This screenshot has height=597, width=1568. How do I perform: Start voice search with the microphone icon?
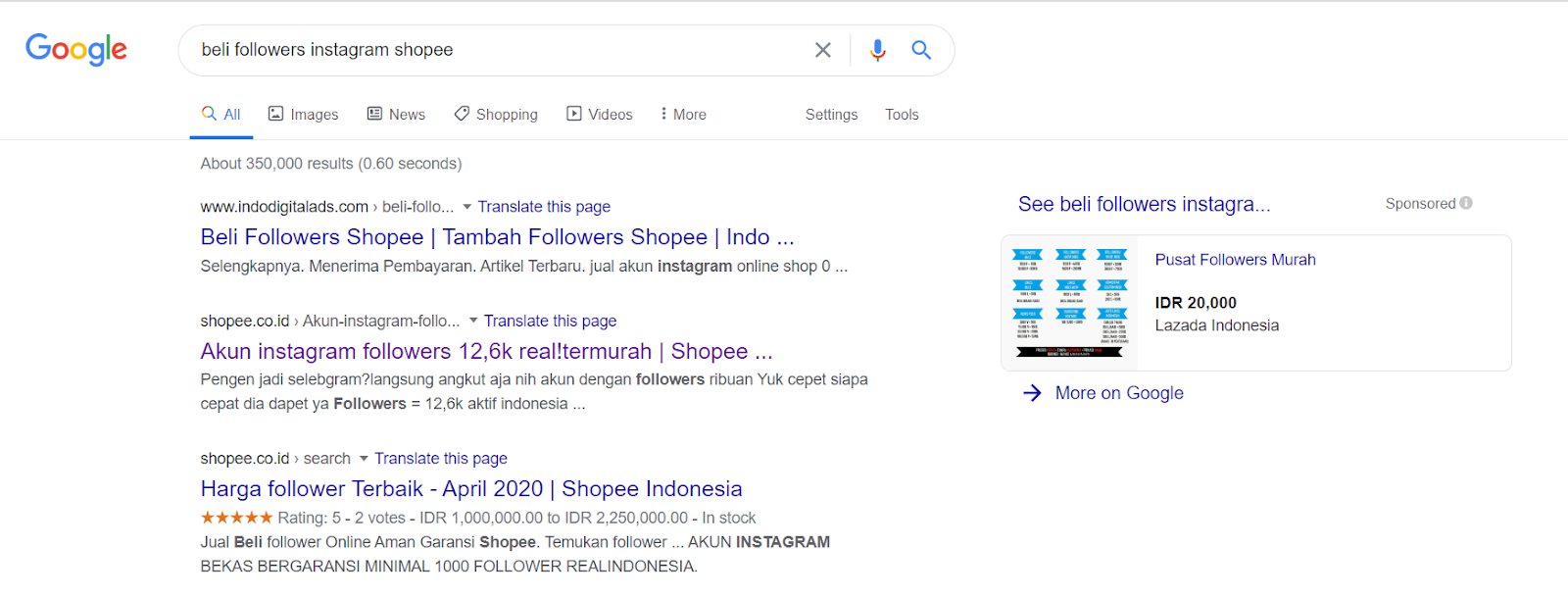877,50
